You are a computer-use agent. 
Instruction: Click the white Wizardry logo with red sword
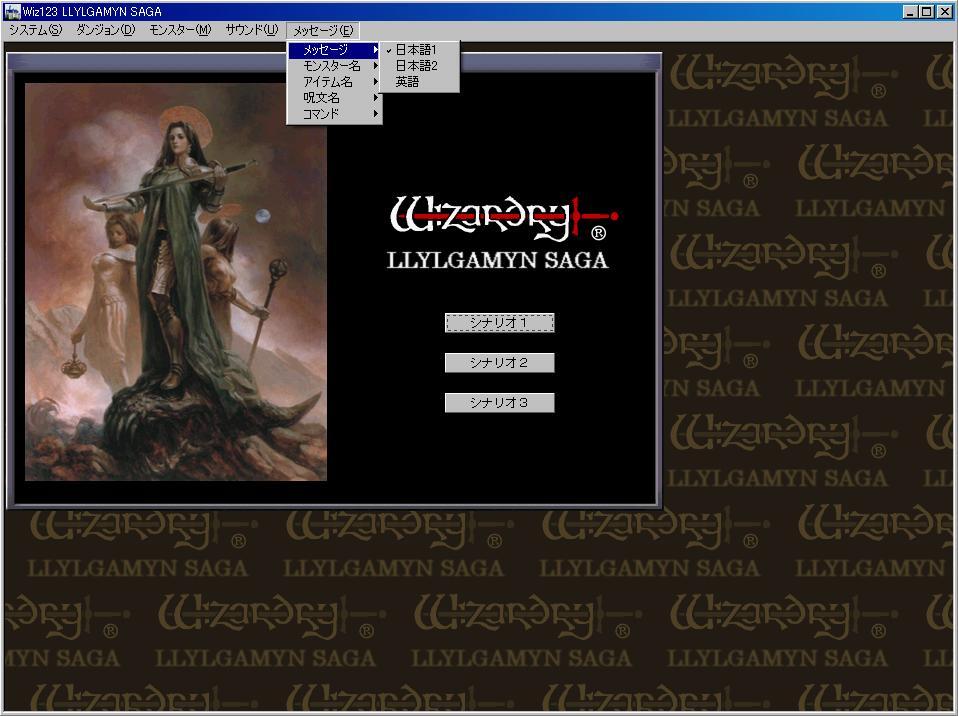[504, 219]
